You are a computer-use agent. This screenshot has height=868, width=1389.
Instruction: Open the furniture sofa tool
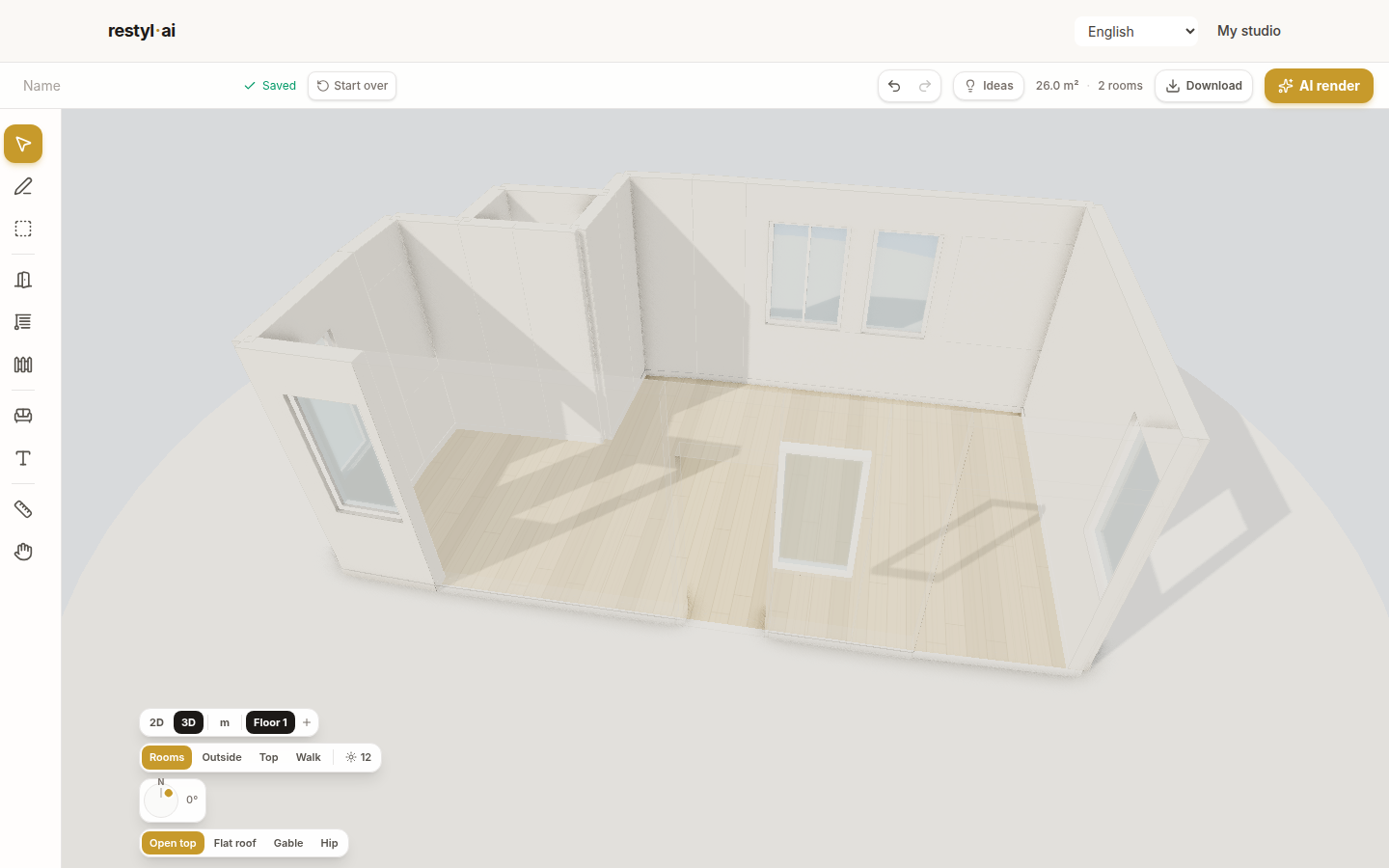click(23, 416)
